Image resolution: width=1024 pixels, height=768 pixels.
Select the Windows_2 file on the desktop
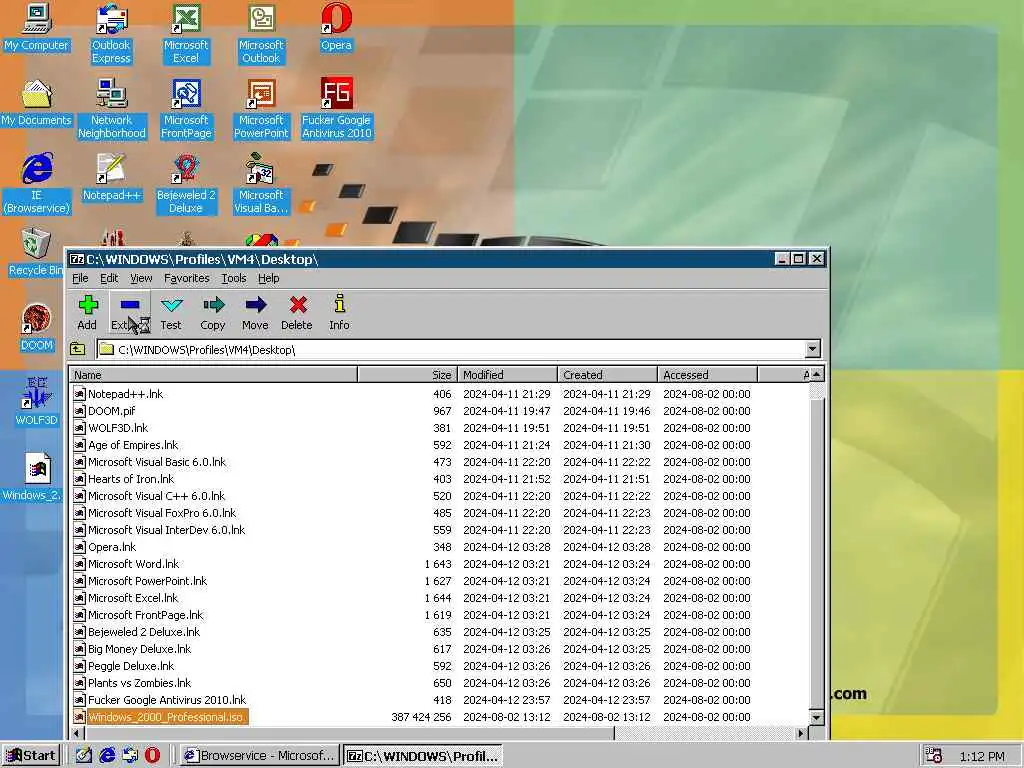coord(33,477)
